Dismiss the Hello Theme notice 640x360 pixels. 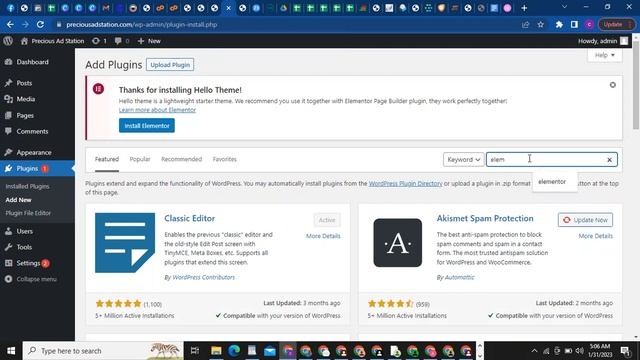(x=613, y=85)
